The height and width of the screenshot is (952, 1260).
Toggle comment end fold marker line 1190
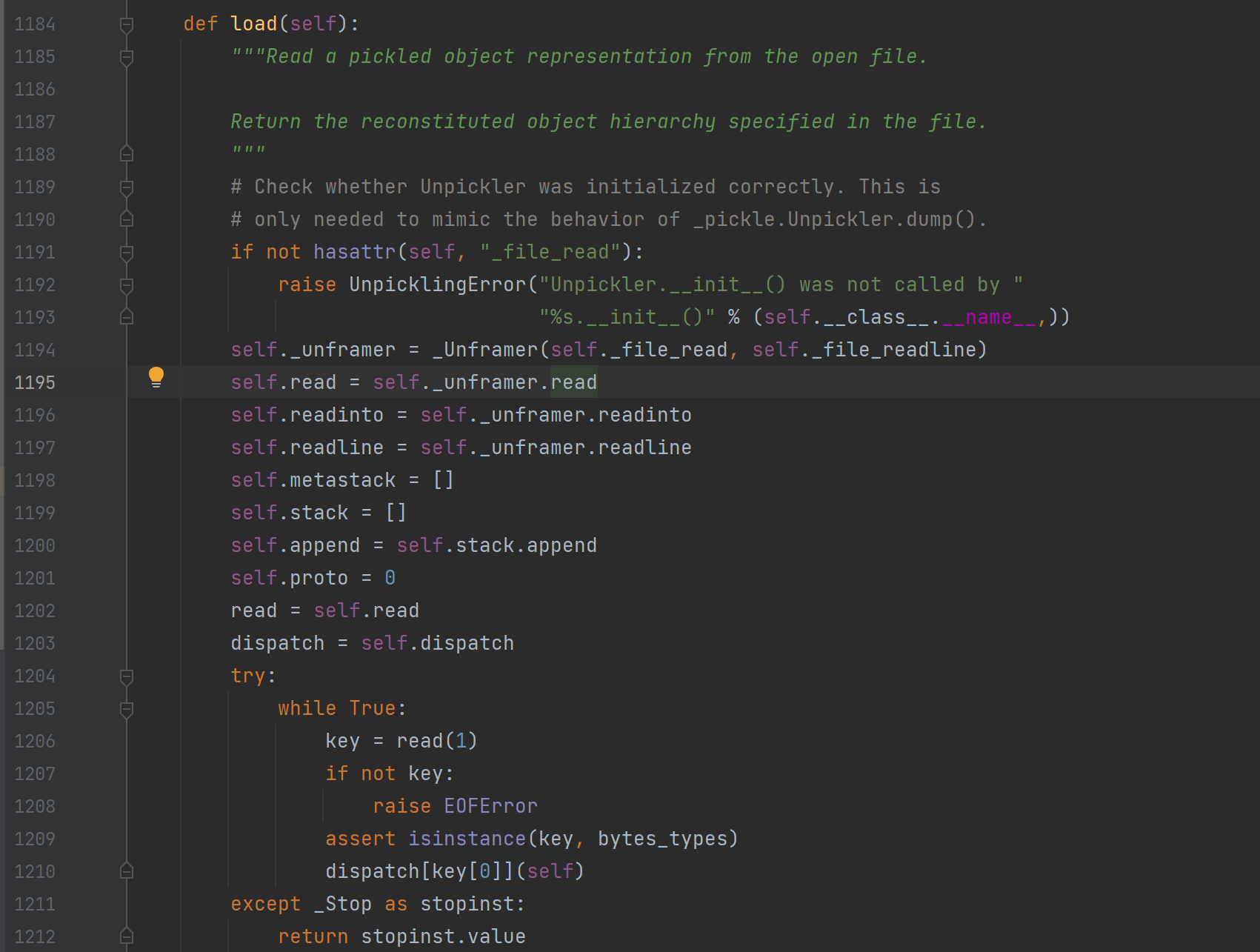(x=127, y=219)
